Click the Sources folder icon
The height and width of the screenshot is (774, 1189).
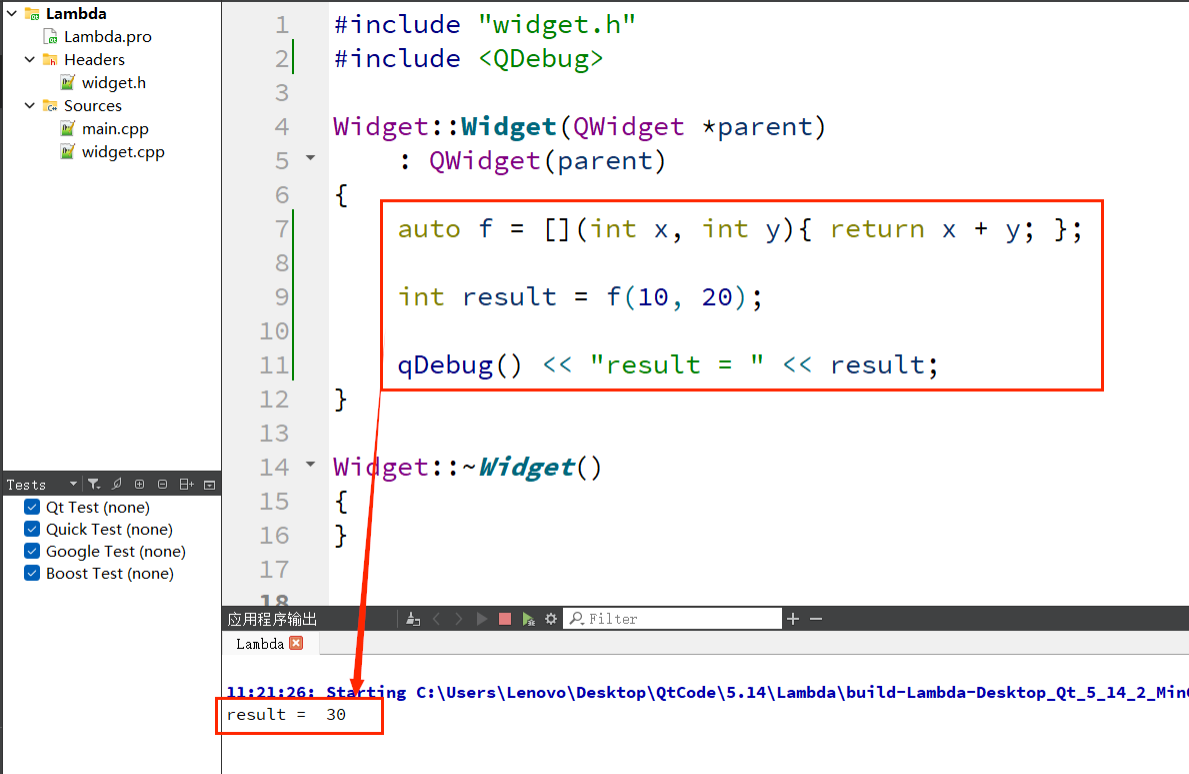point(50,105)
